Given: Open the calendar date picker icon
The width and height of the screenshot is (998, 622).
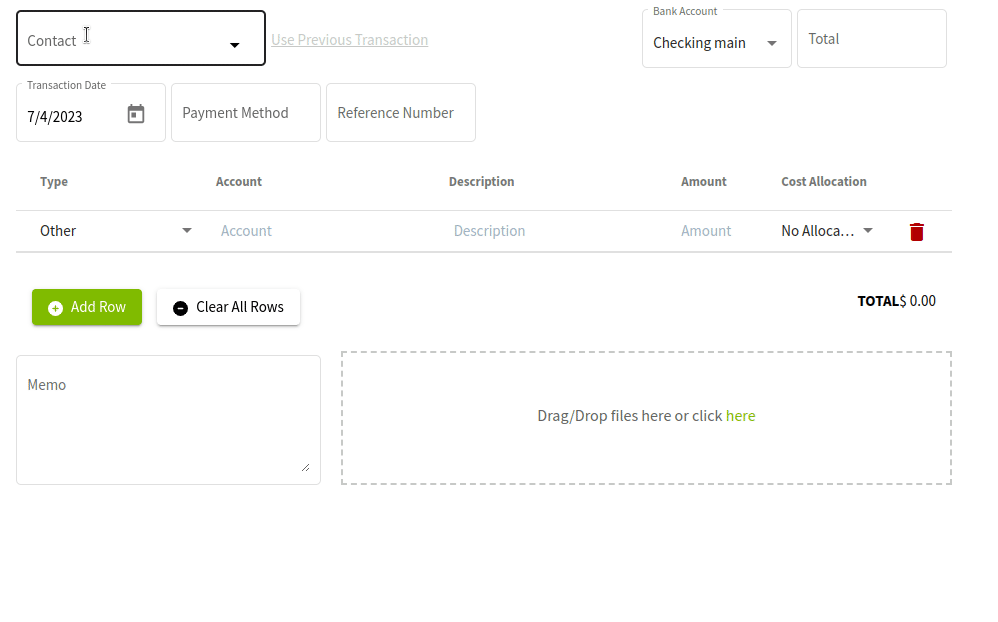Looking at the screenshot, I should tap(136, 115).
